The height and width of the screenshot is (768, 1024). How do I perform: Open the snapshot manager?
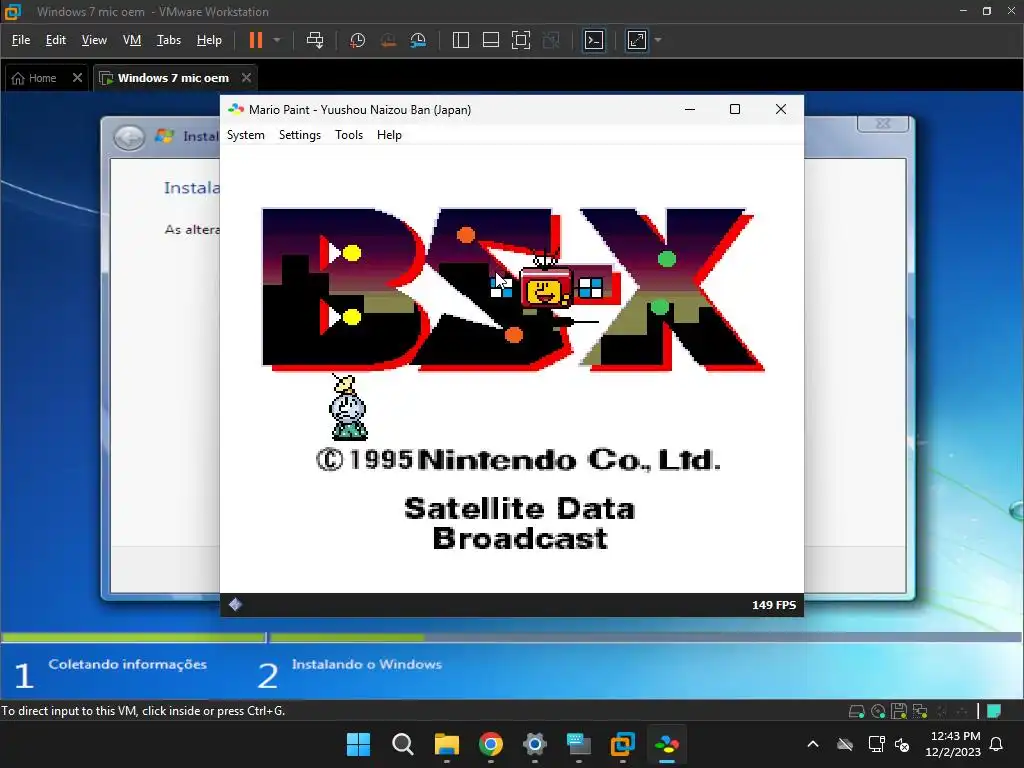(x=418, y=40)
